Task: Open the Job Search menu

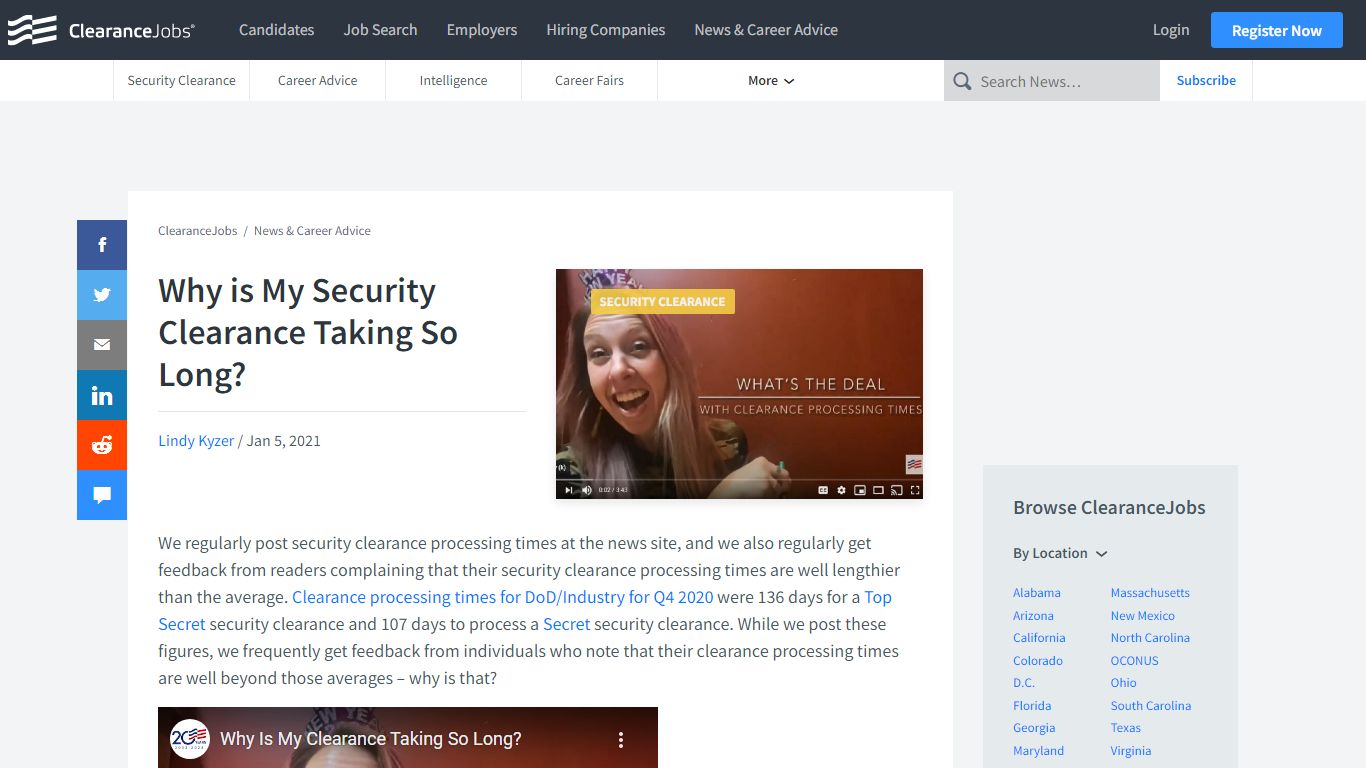Action: [380, 30]
